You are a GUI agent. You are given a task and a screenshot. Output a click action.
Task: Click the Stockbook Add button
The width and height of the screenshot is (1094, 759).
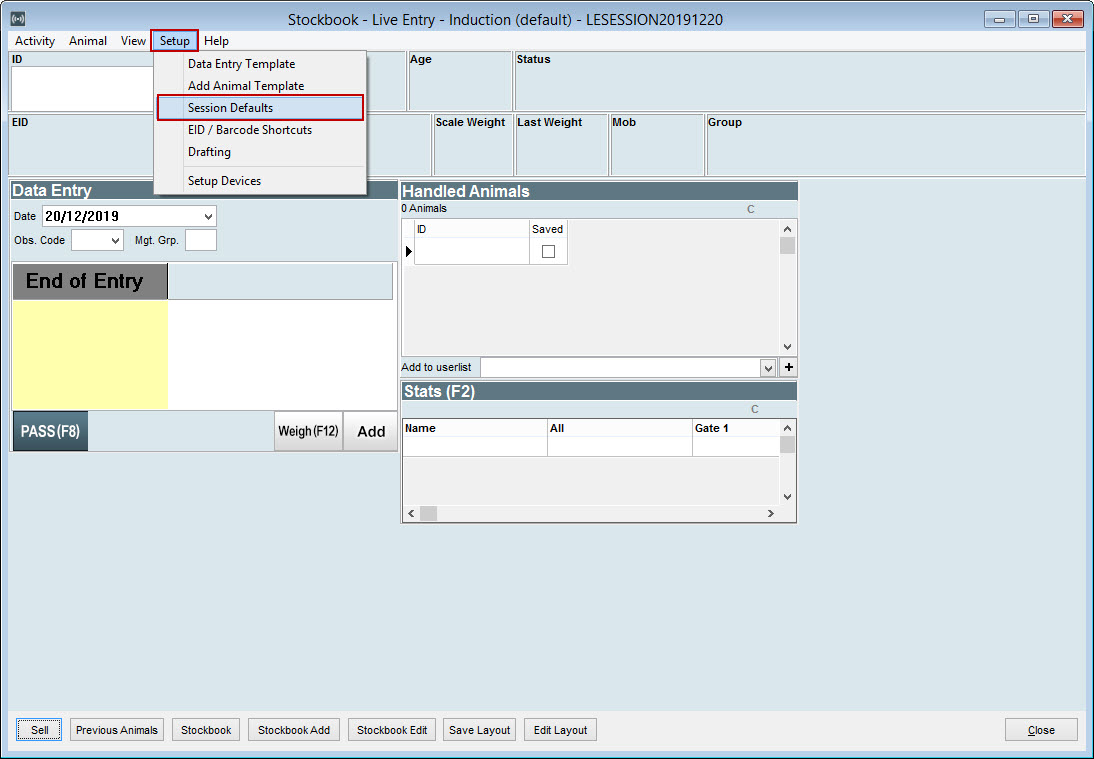click(x=294, y=730)
